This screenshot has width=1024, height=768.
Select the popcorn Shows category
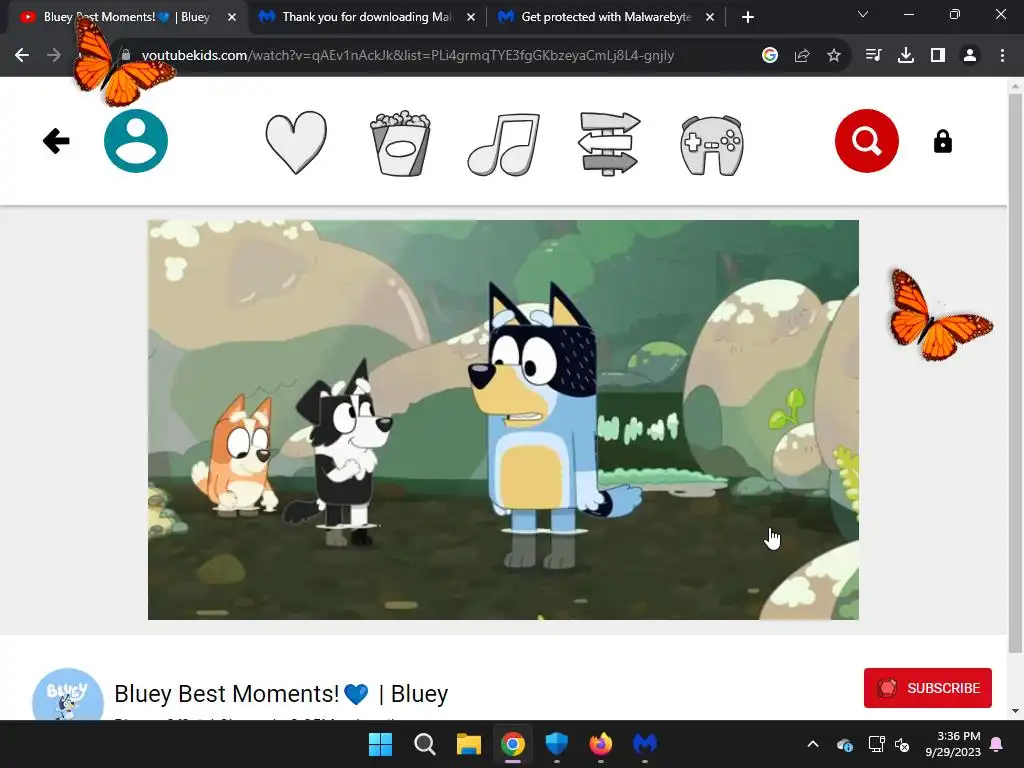click(400, 143)
